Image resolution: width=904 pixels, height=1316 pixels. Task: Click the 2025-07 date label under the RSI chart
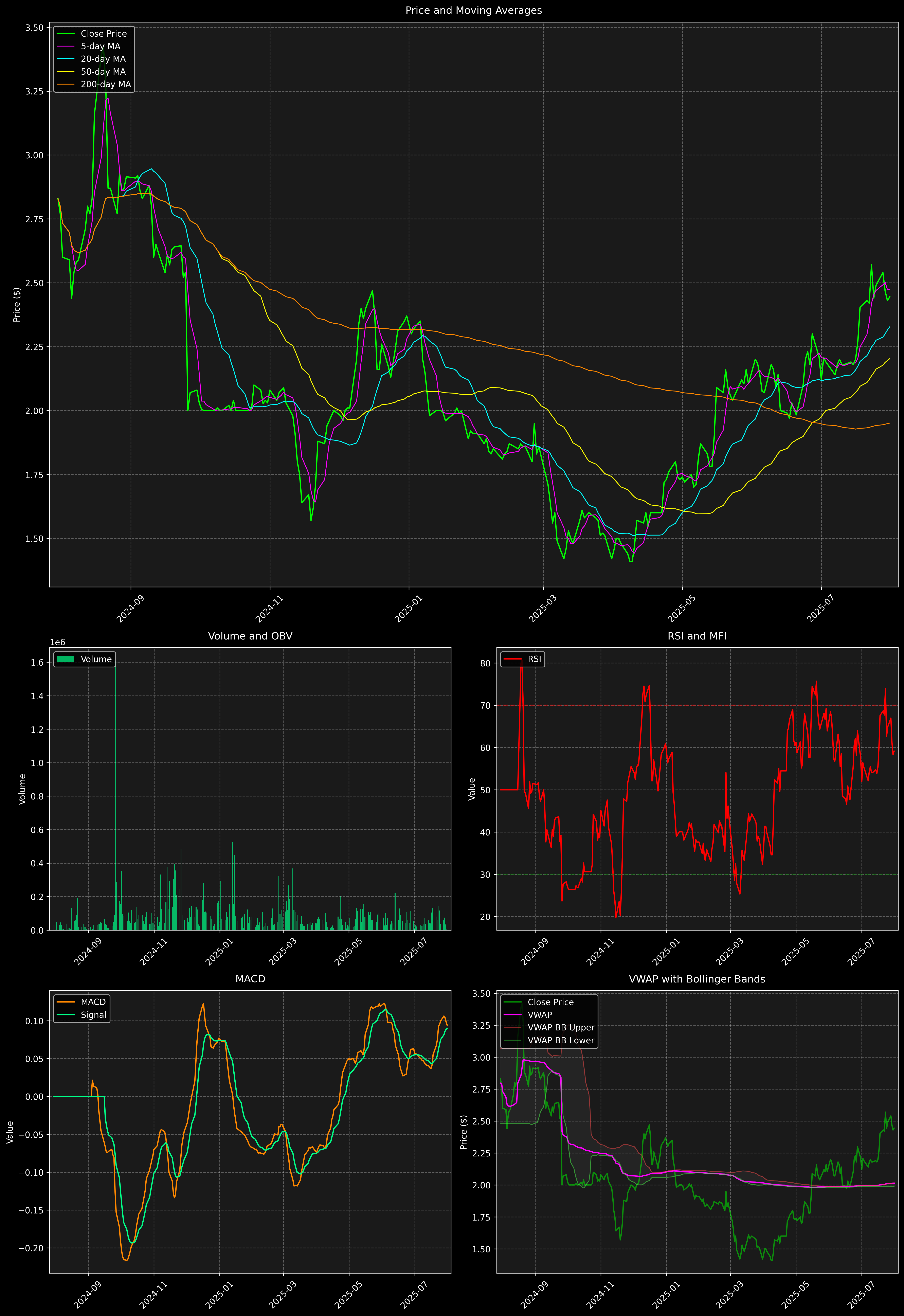point(862,952)
